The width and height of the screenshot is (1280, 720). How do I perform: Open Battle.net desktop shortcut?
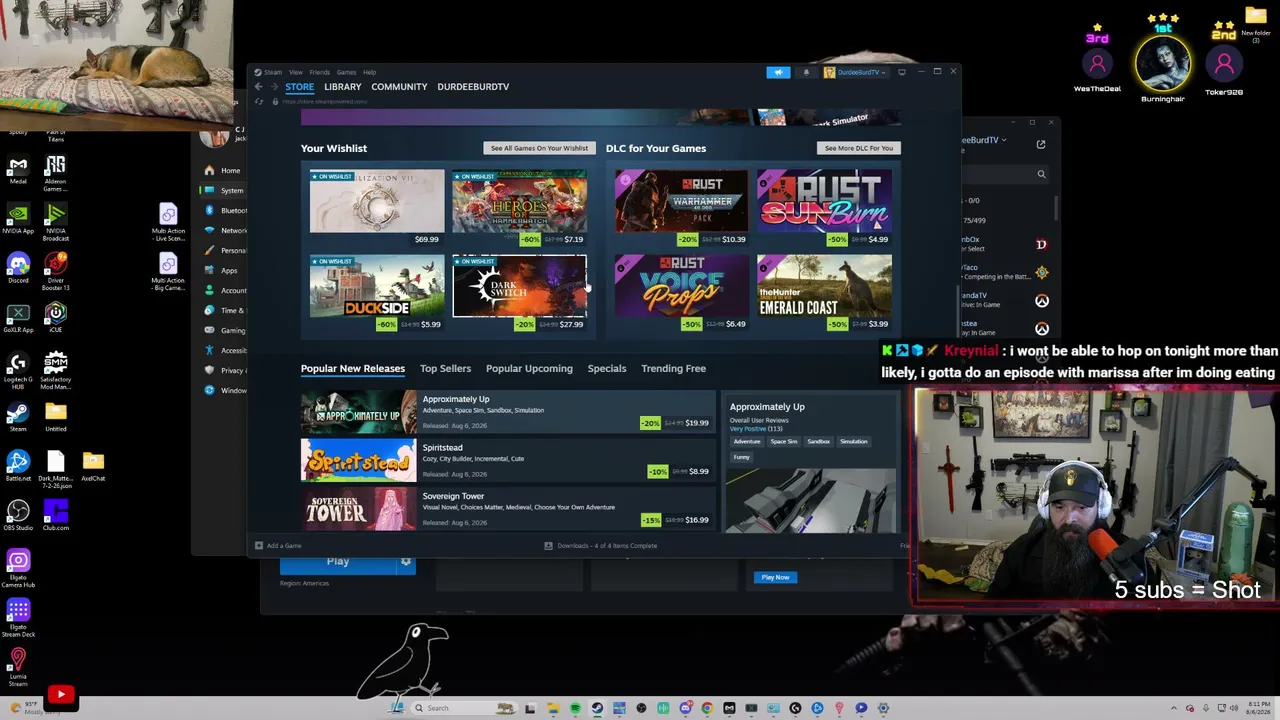point(18,466)
